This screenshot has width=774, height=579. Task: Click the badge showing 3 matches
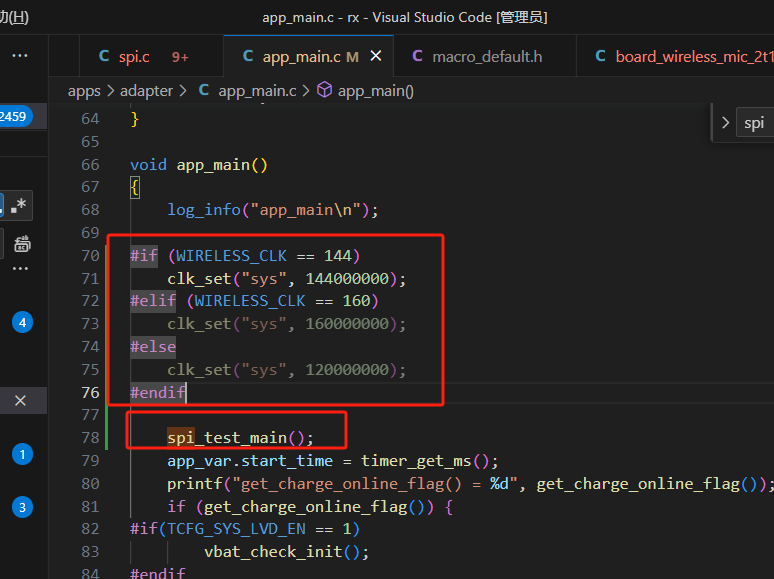pos(22,507)
